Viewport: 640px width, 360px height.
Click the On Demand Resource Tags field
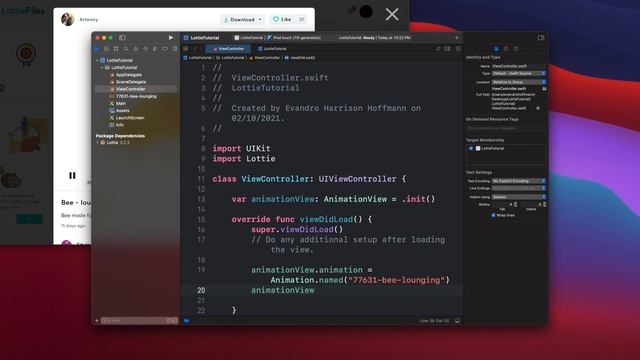tap(506, 128)
